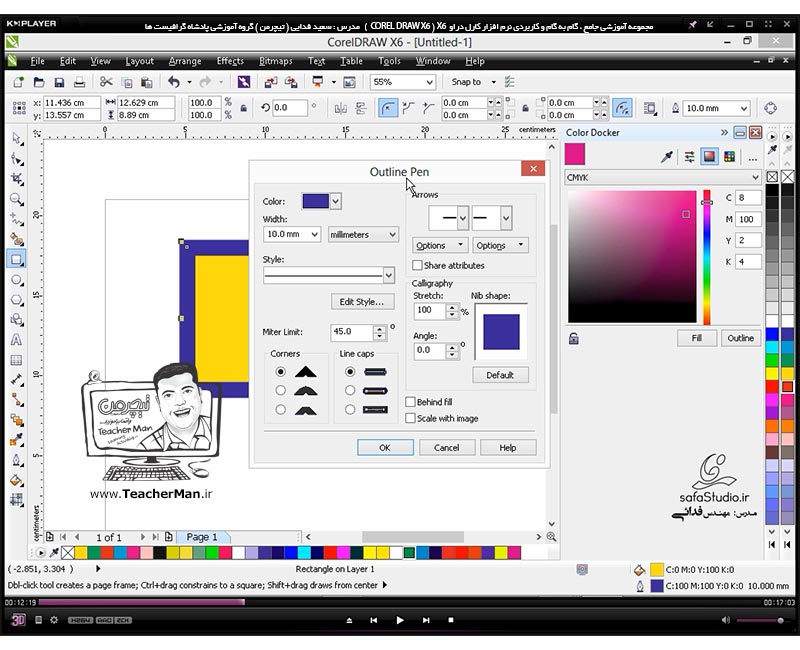Select the beveled corners radio button
Viewport: 800px width, 650px height.
coord(280,409)
